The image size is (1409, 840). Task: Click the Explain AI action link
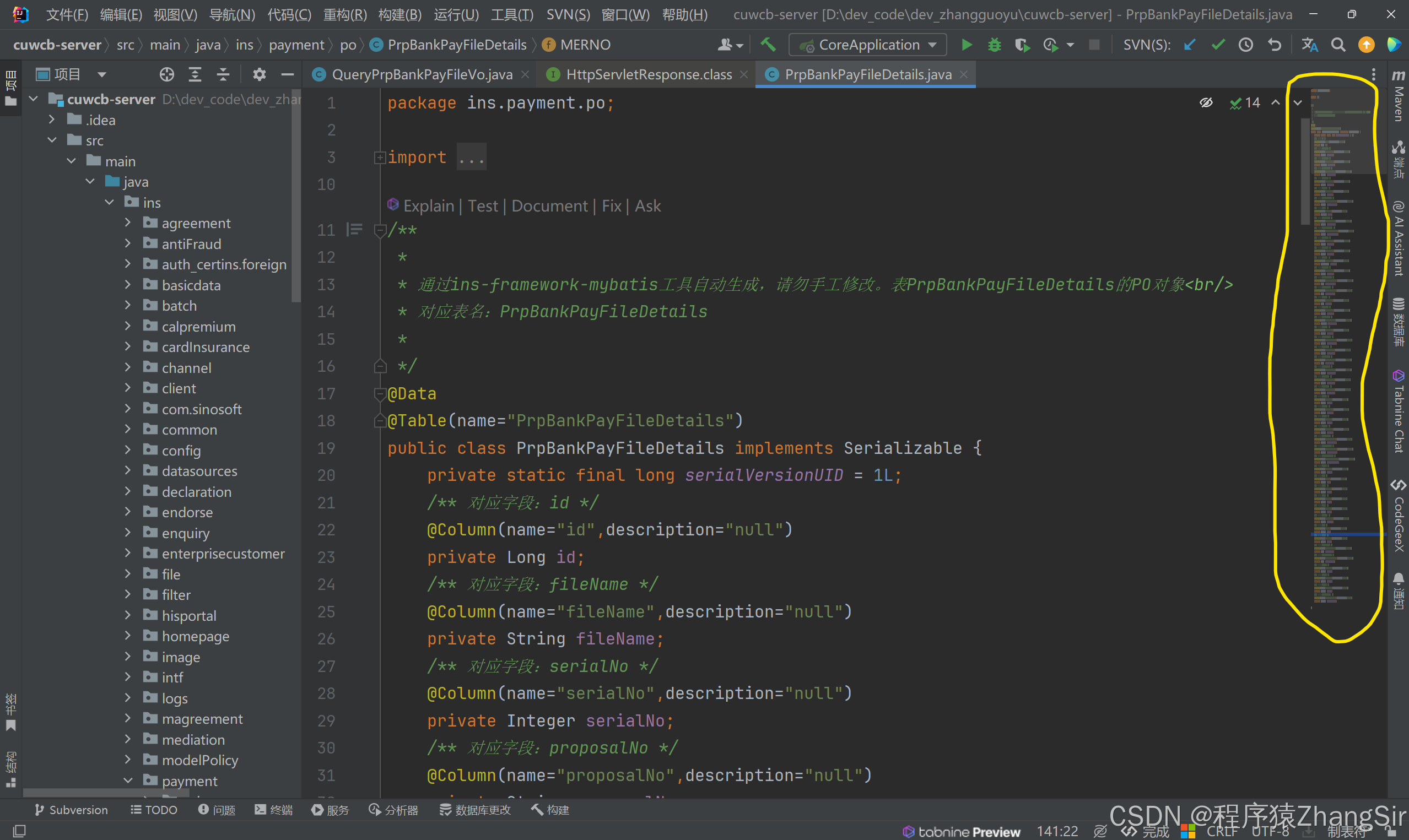429,206
